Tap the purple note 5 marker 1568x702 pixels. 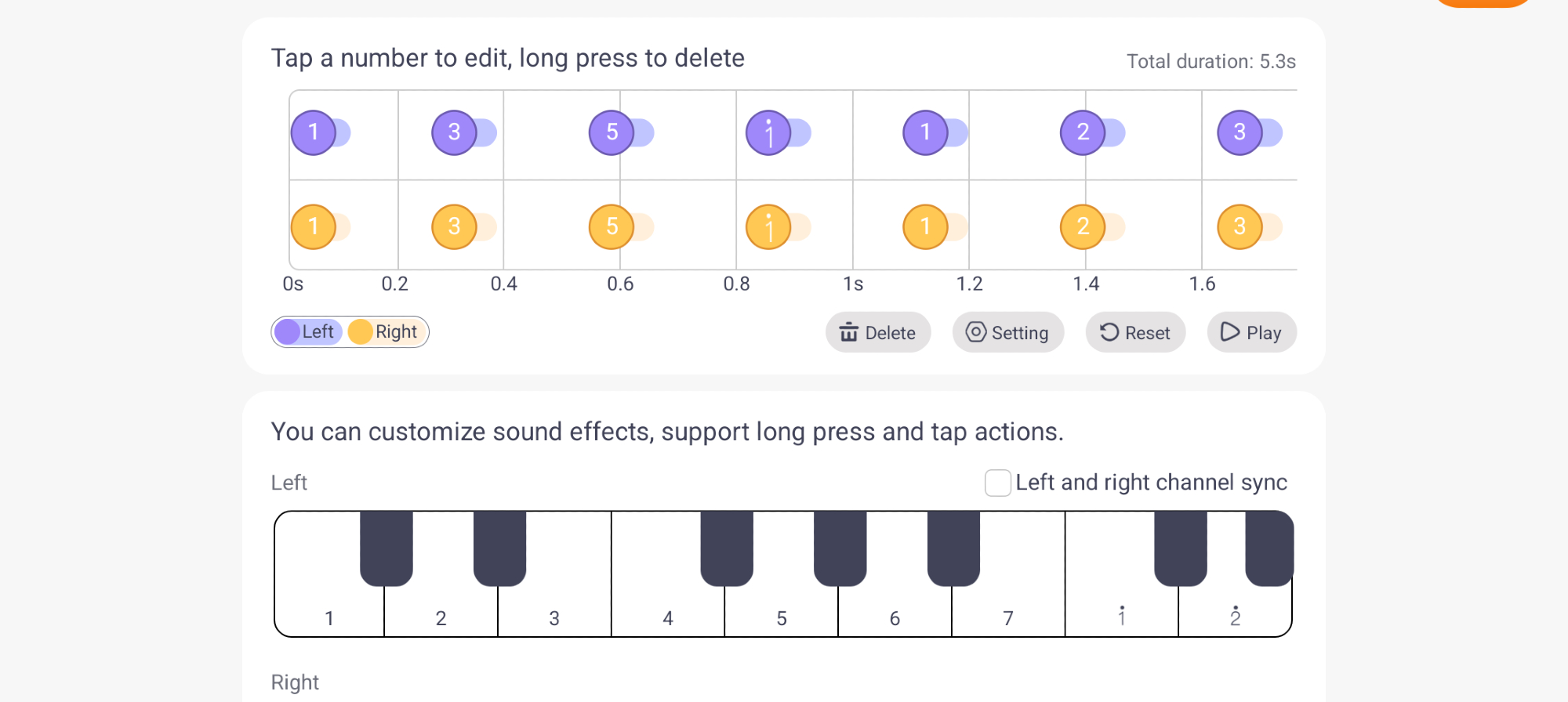point(612,132)
